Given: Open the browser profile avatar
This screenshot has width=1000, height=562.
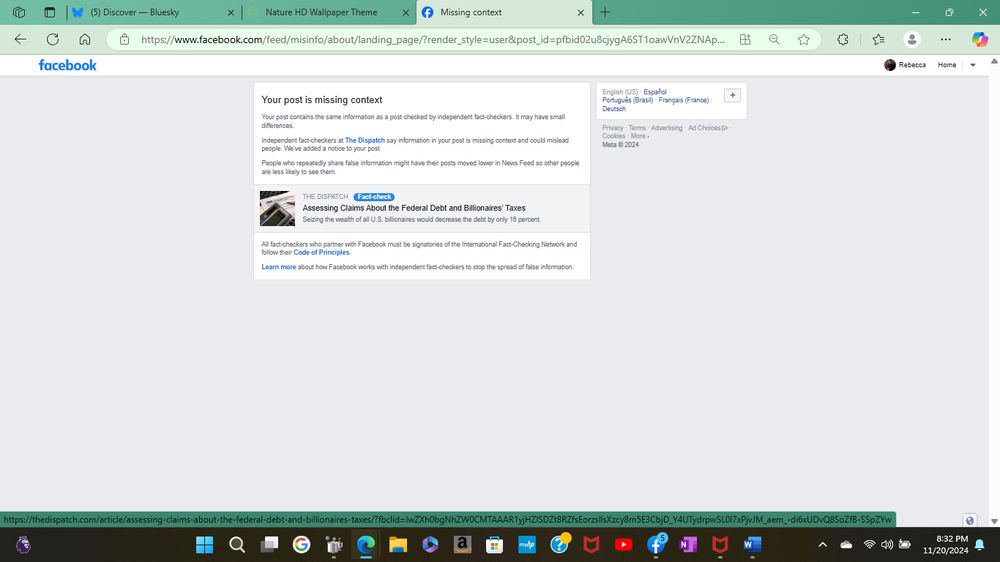Looking at the screenshot, I should (912, 40).
